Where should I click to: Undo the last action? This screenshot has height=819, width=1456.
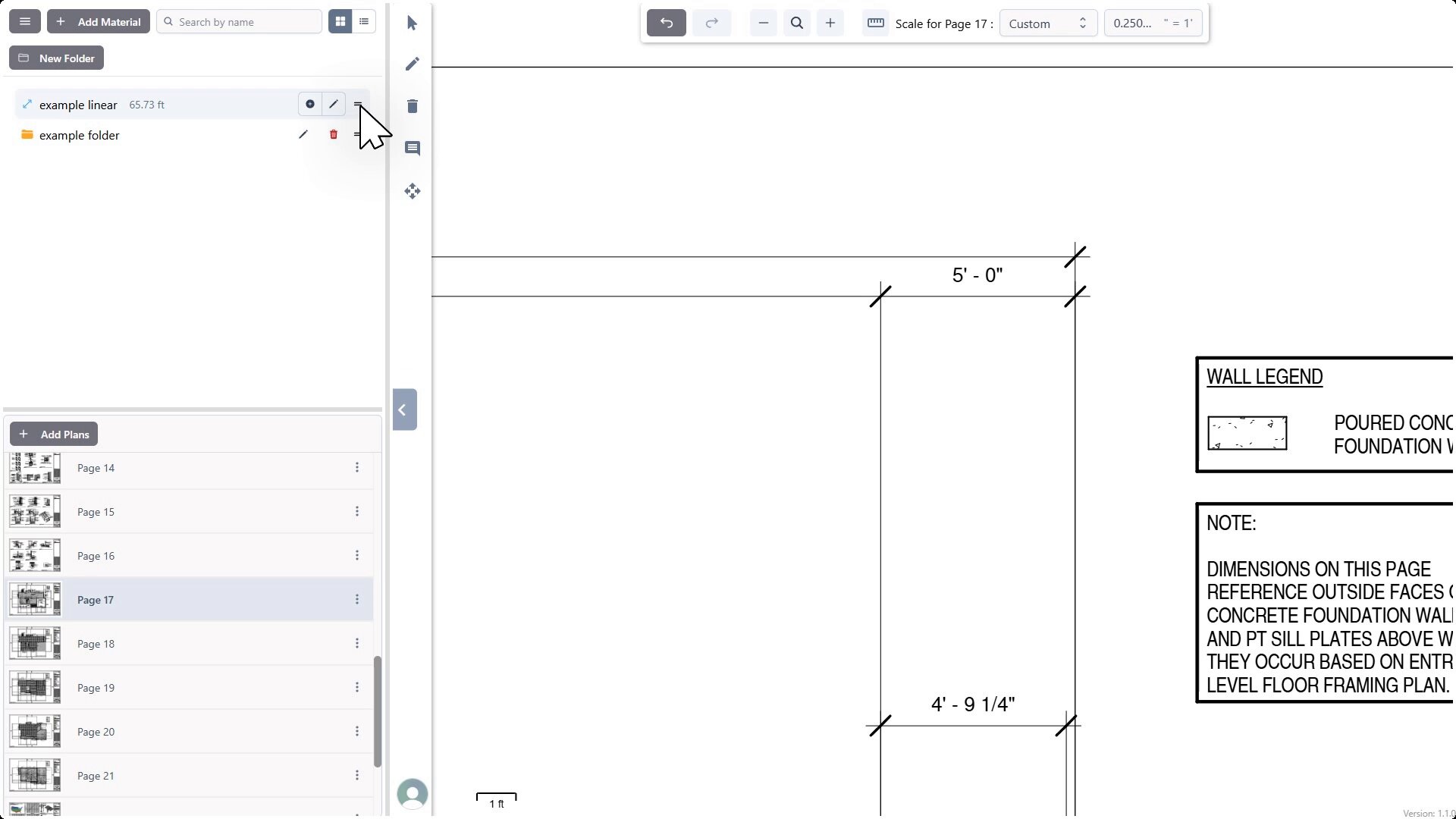pyautogui.click(x=667, y=24)
